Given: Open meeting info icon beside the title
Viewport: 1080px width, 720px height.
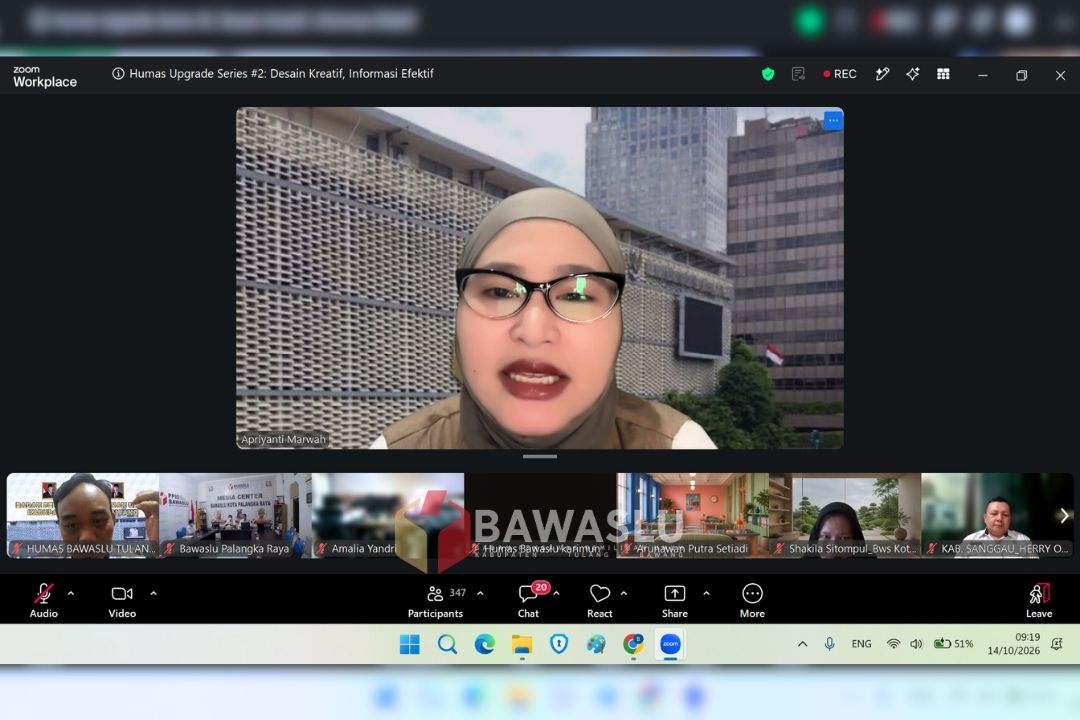Looking at the screenshot, I should (x=118, y=74).
